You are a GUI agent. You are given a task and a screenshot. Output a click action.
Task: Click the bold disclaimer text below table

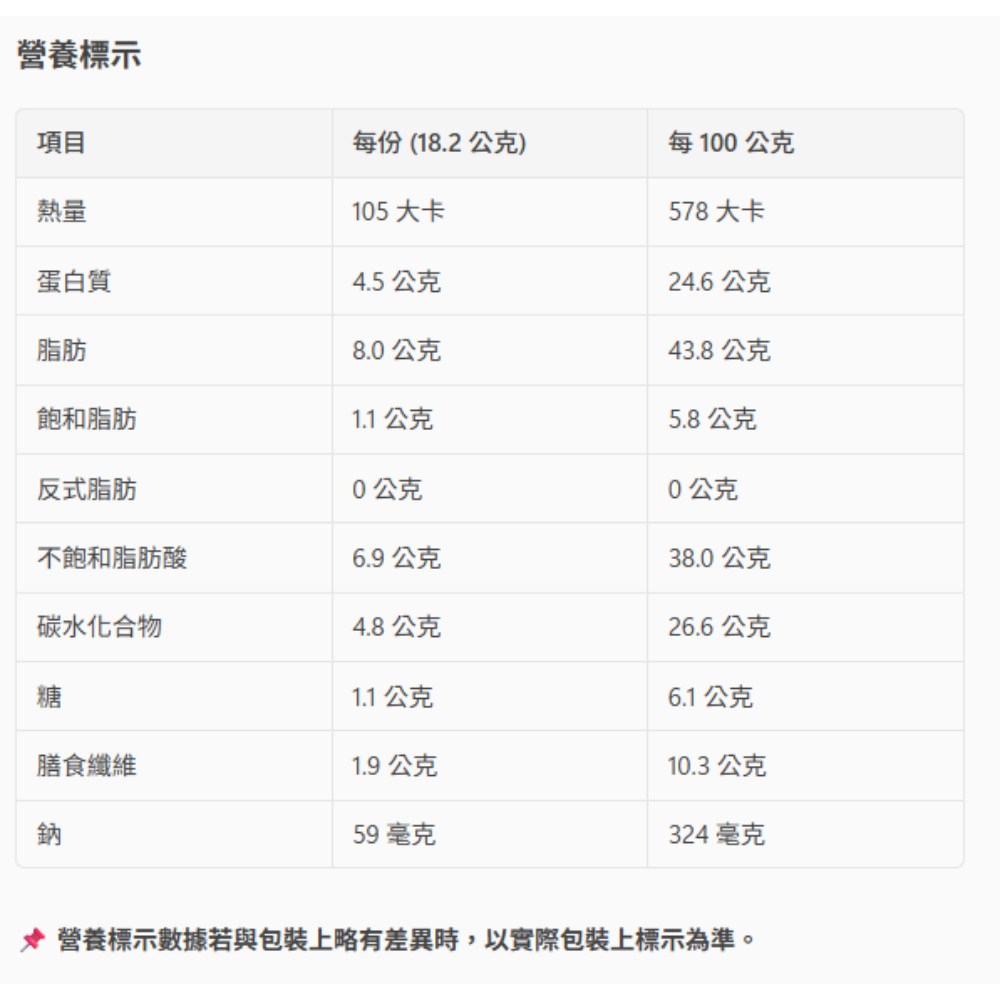[x=408, y=940]
